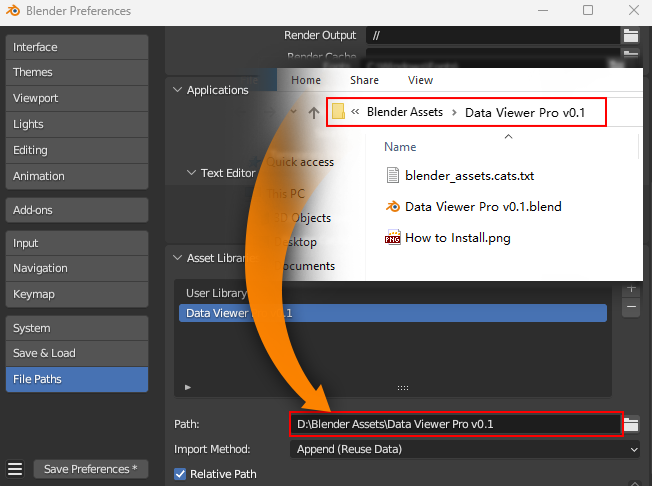Browse folder icon next to Path field
The image size is (652, 486).
[x=631, y=424]
